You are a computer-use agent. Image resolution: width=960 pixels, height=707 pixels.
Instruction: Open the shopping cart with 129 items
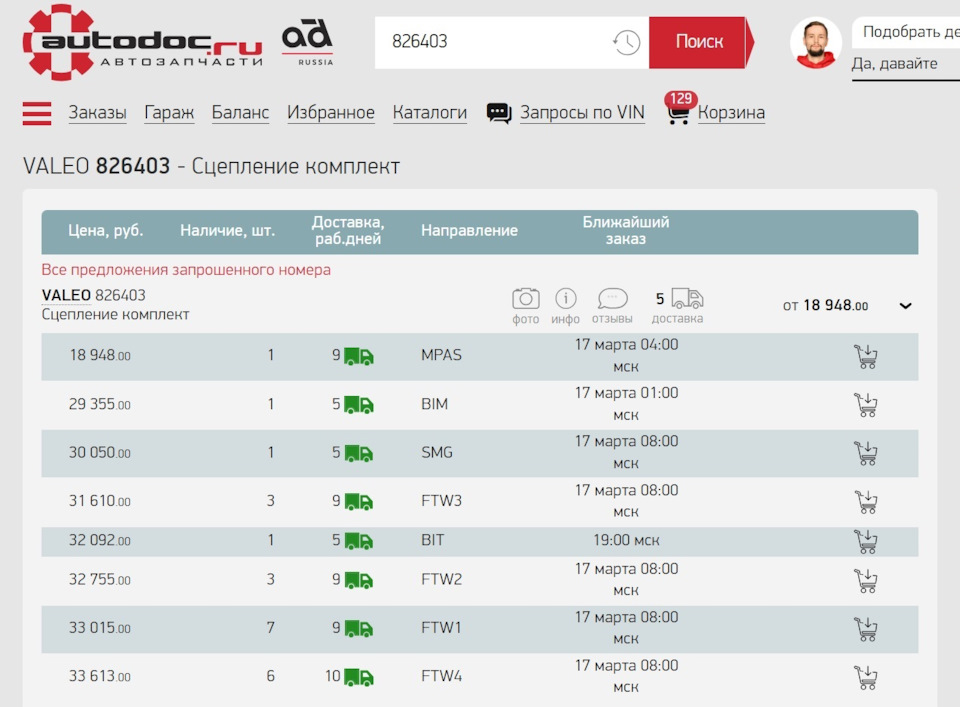pos(730,113)
